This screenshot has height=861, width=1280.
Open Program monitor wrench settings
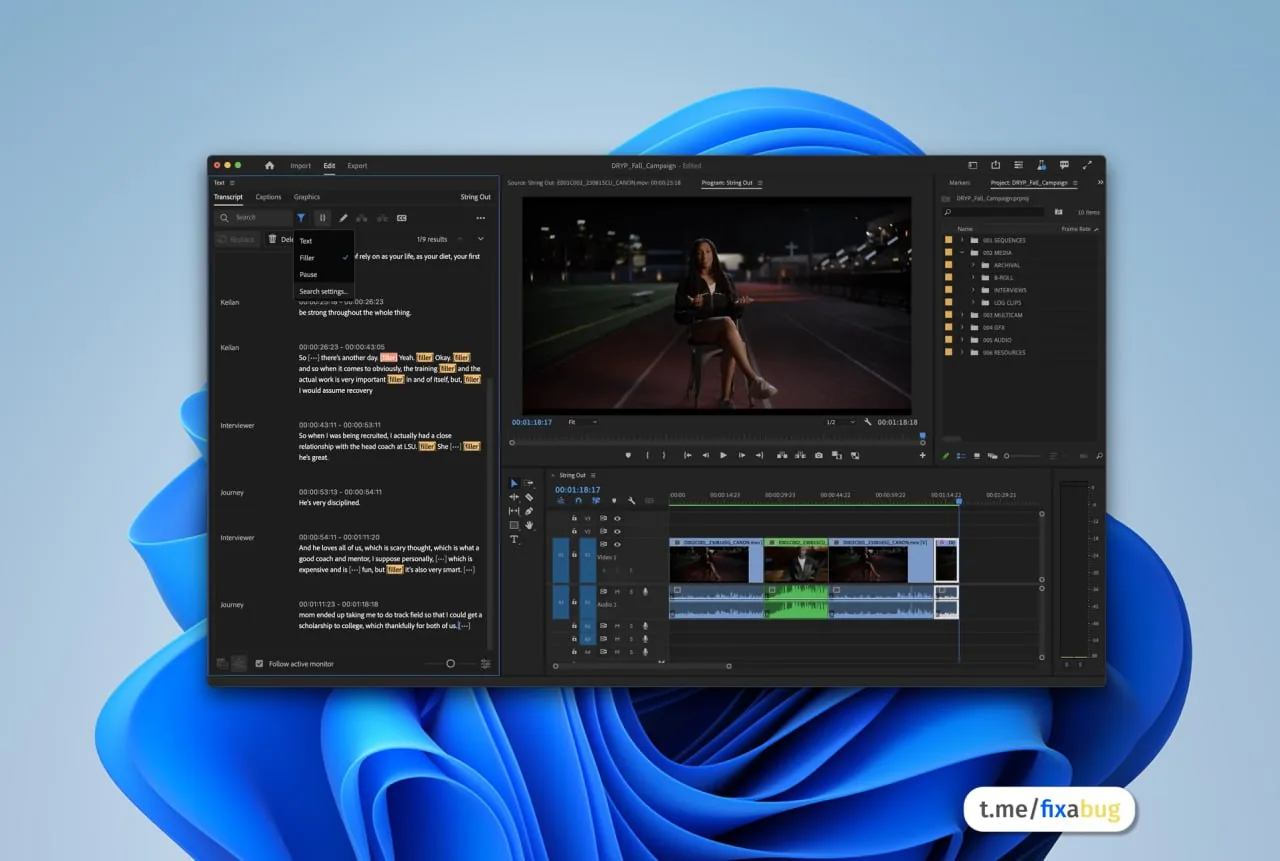(868, 422)
